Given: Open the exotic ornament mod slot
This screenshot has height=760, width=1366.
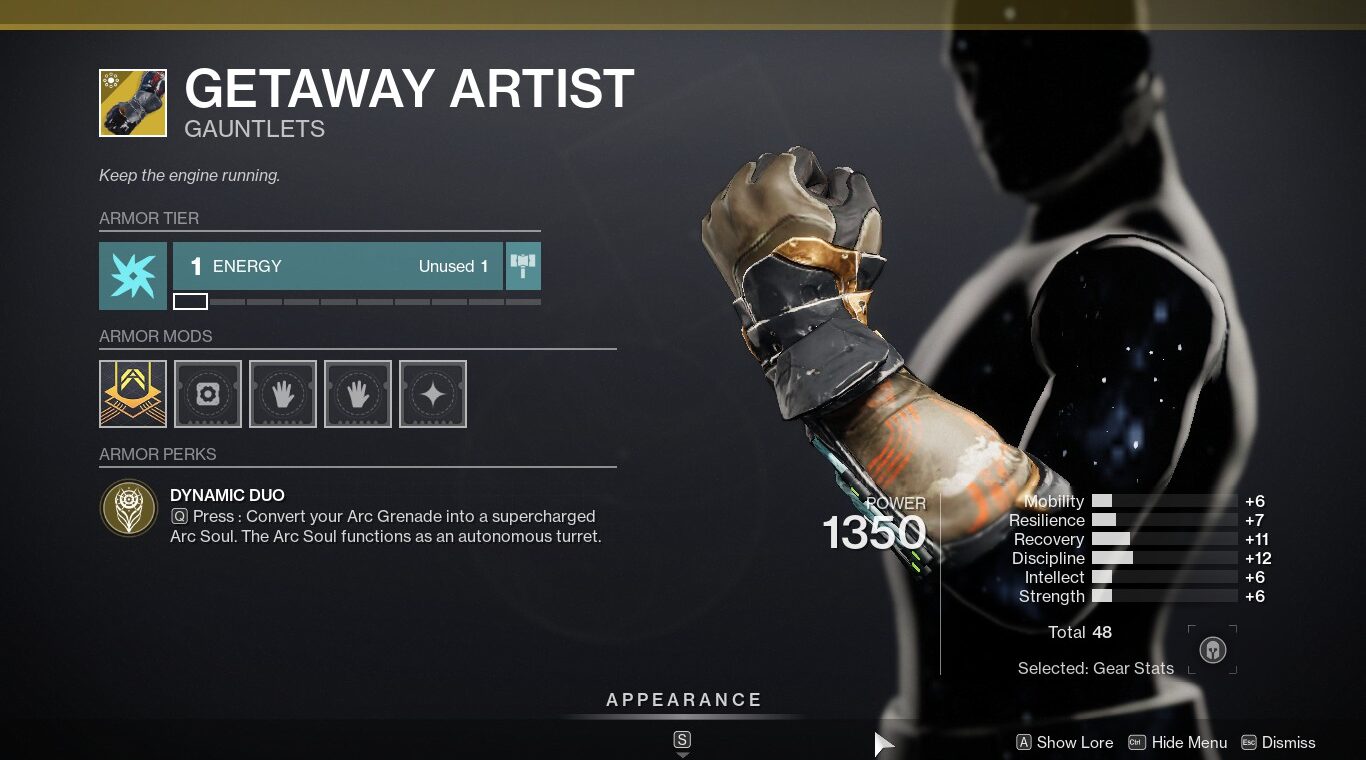Looking at the screenshot, I should (133, 394).
